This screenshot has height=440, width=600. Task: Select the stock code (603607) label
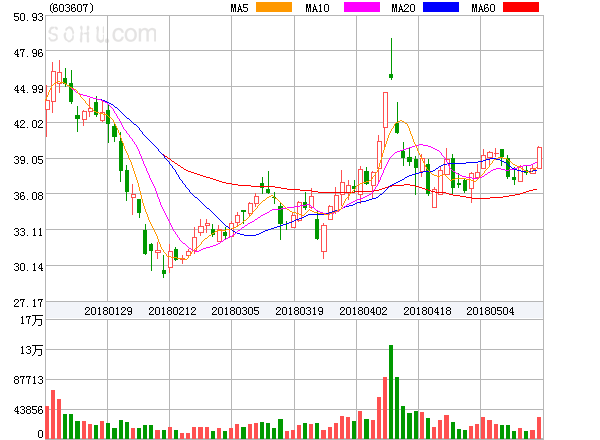72,8
